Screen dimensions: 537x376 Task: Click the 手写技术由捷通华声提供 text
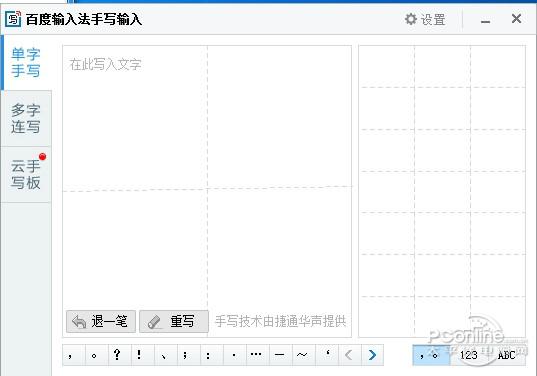[x=280, y=321]
